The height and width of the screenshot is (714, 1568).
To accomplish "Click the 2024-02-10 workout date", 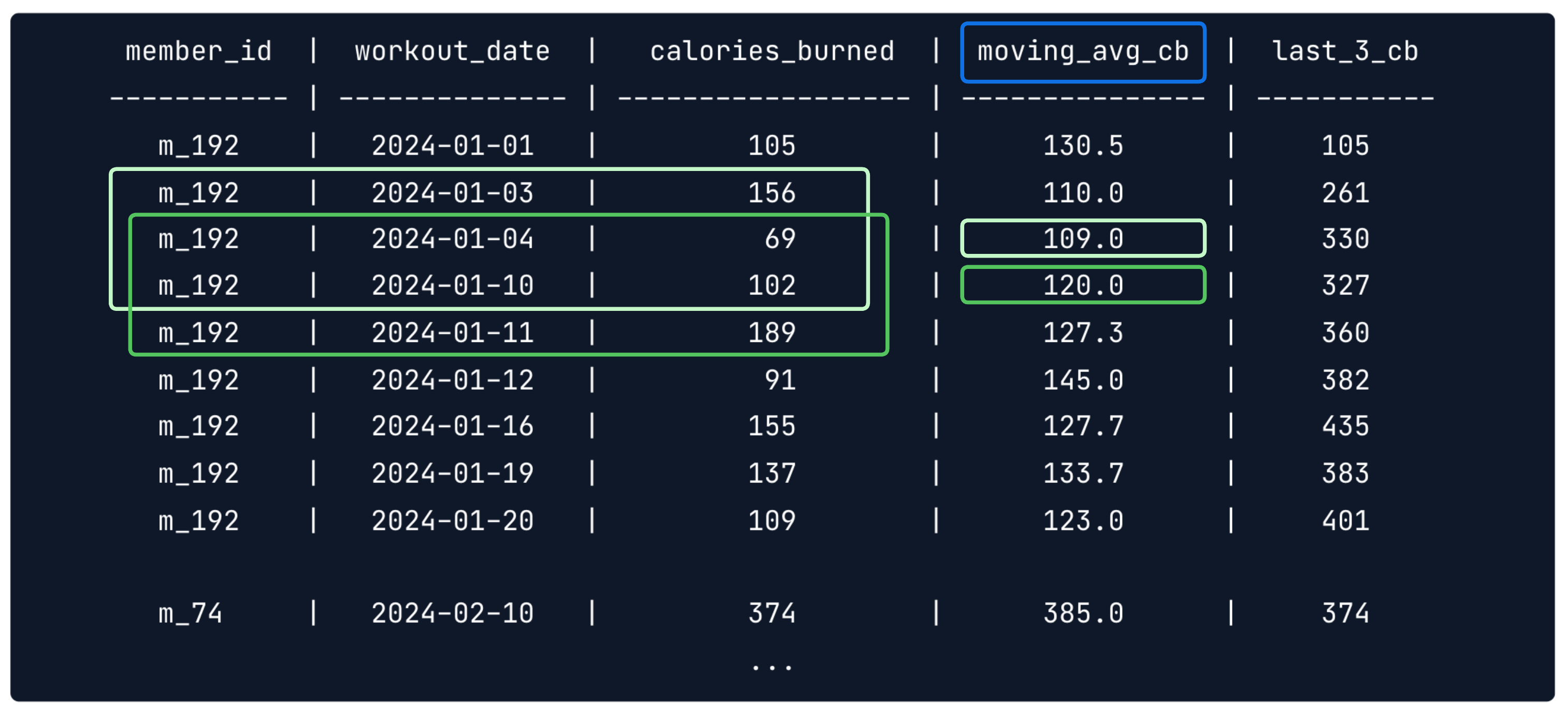I will [x=452, y=613].
